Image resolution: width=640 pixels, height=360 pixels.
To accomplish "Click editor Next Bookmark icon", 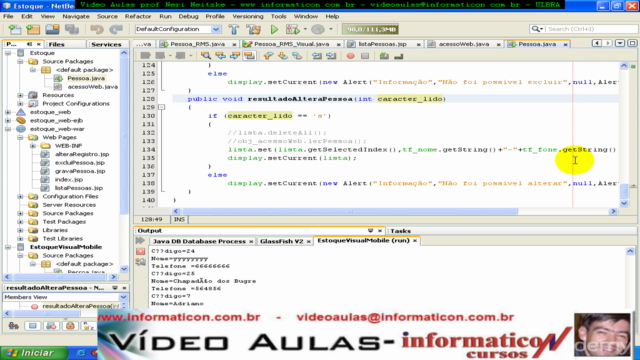I will click(282, 56).
